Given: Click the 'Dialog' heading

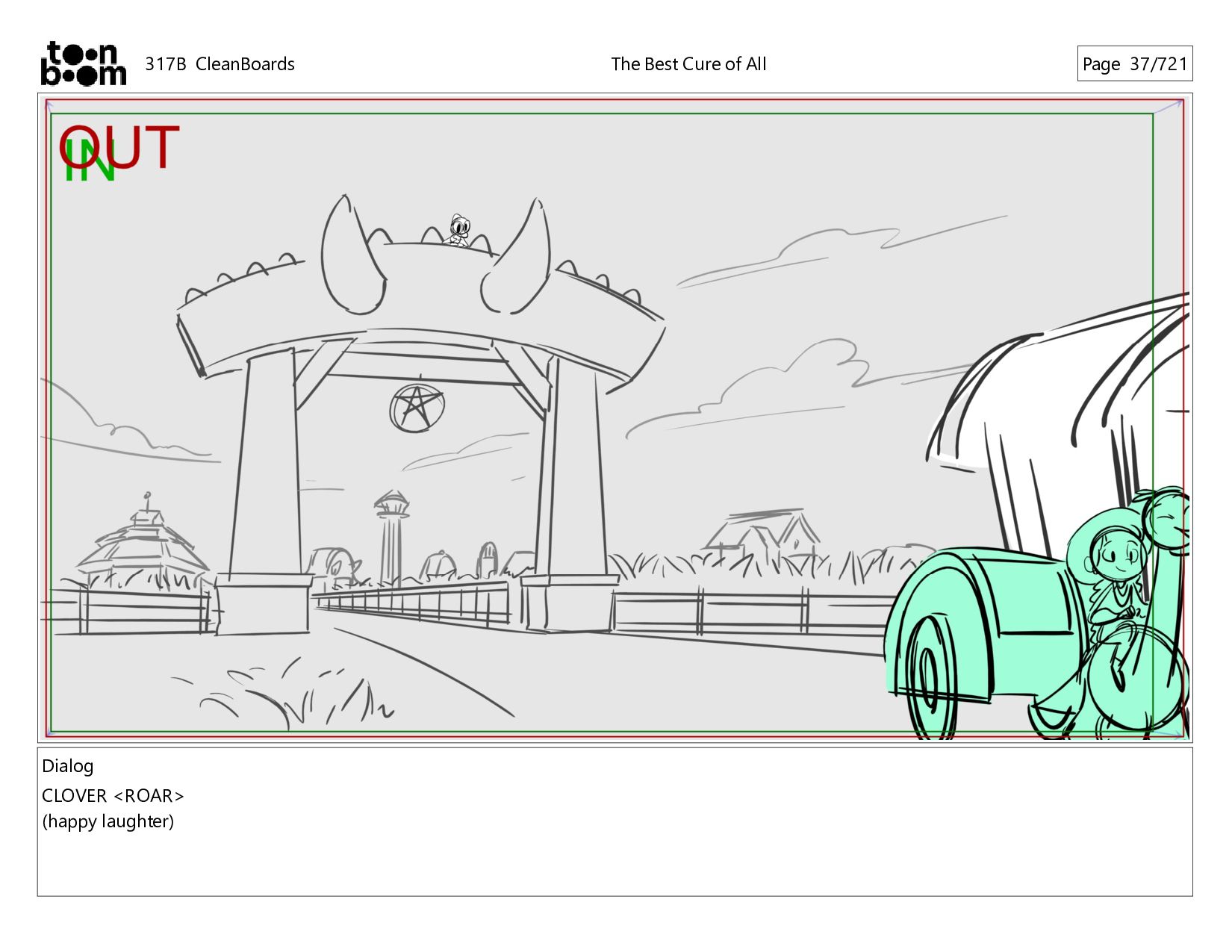Looking at the screenshot, I should coord(68,766).
